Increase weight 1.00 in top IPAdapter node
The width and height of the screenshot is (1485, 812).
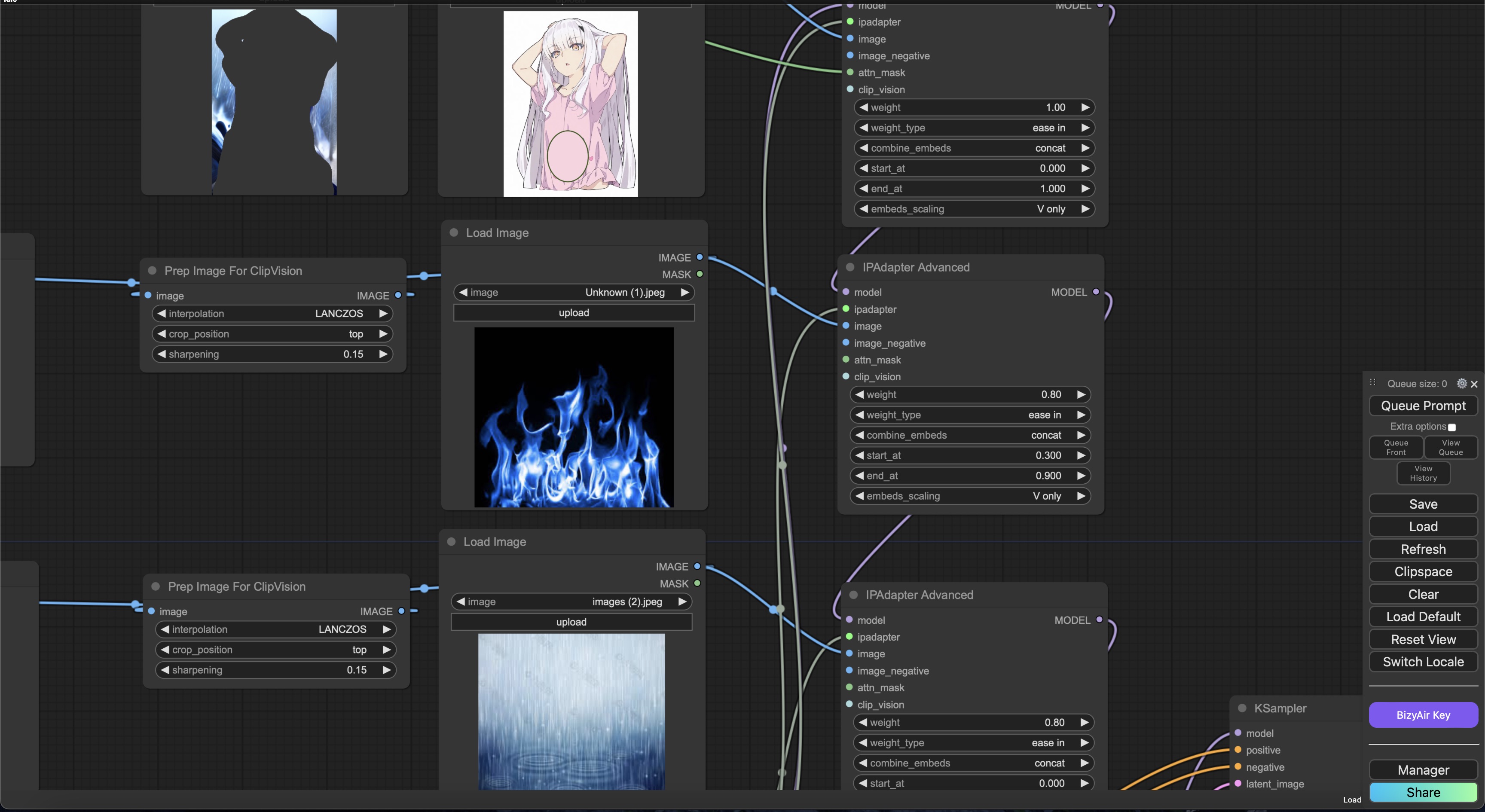1085,107
